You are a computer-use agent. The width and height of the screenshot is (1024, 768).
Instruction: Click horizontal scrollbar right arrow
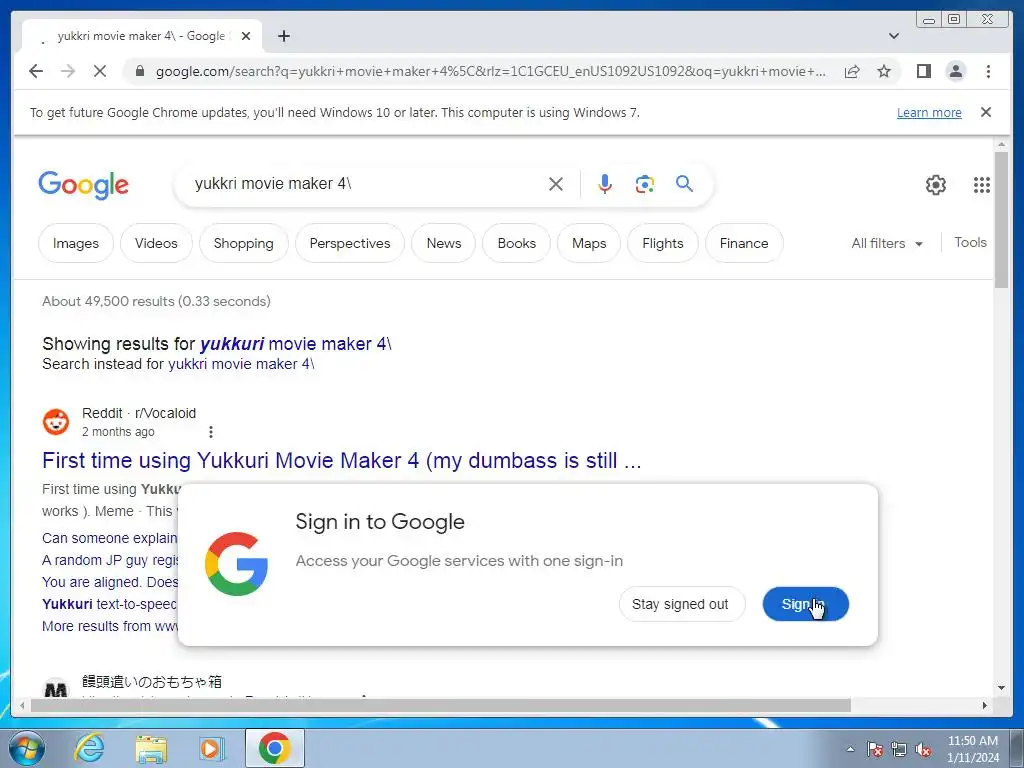(985, 705)
